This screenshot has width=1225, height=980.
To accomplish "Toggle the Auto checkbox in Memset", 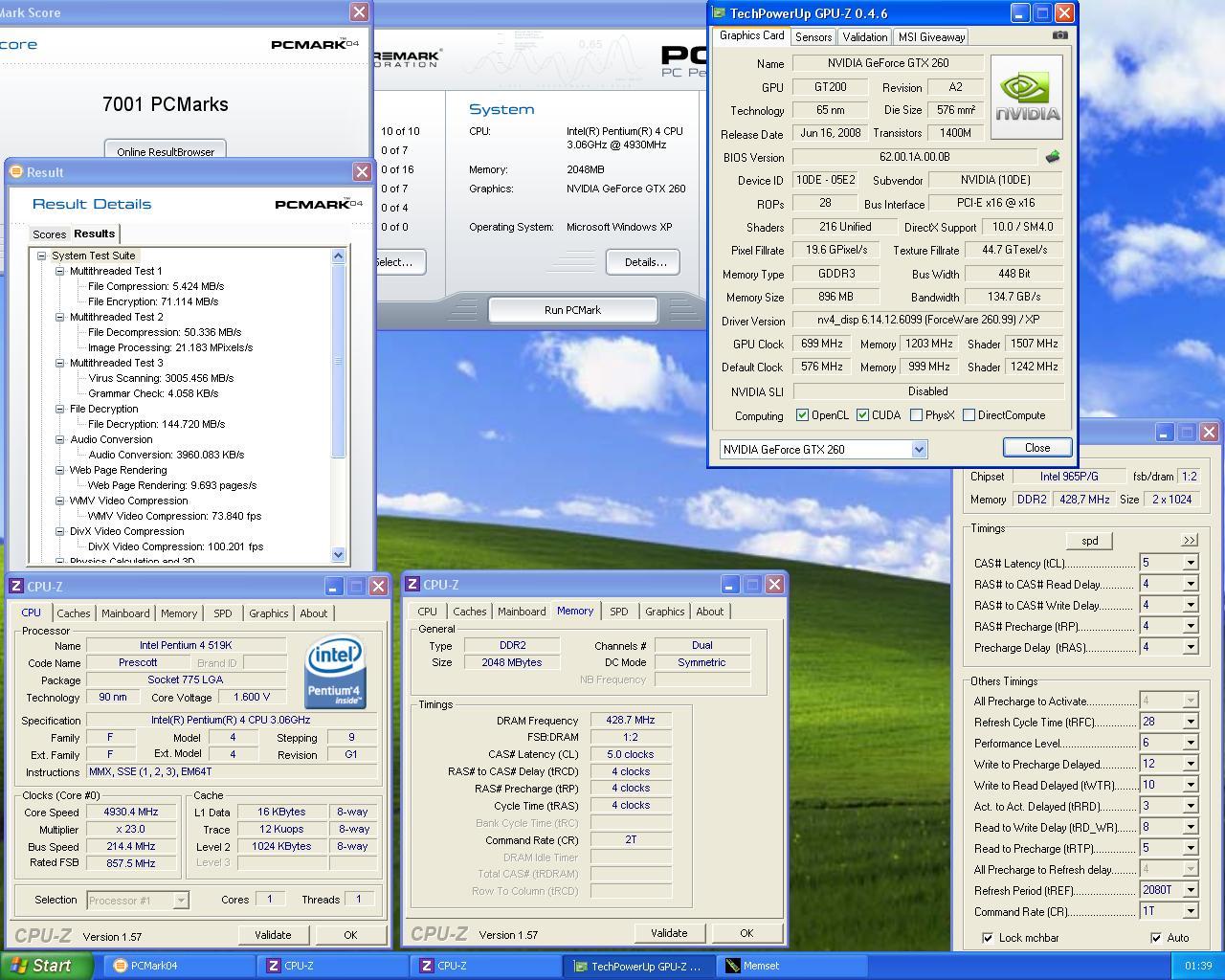I will point(1155,938).
